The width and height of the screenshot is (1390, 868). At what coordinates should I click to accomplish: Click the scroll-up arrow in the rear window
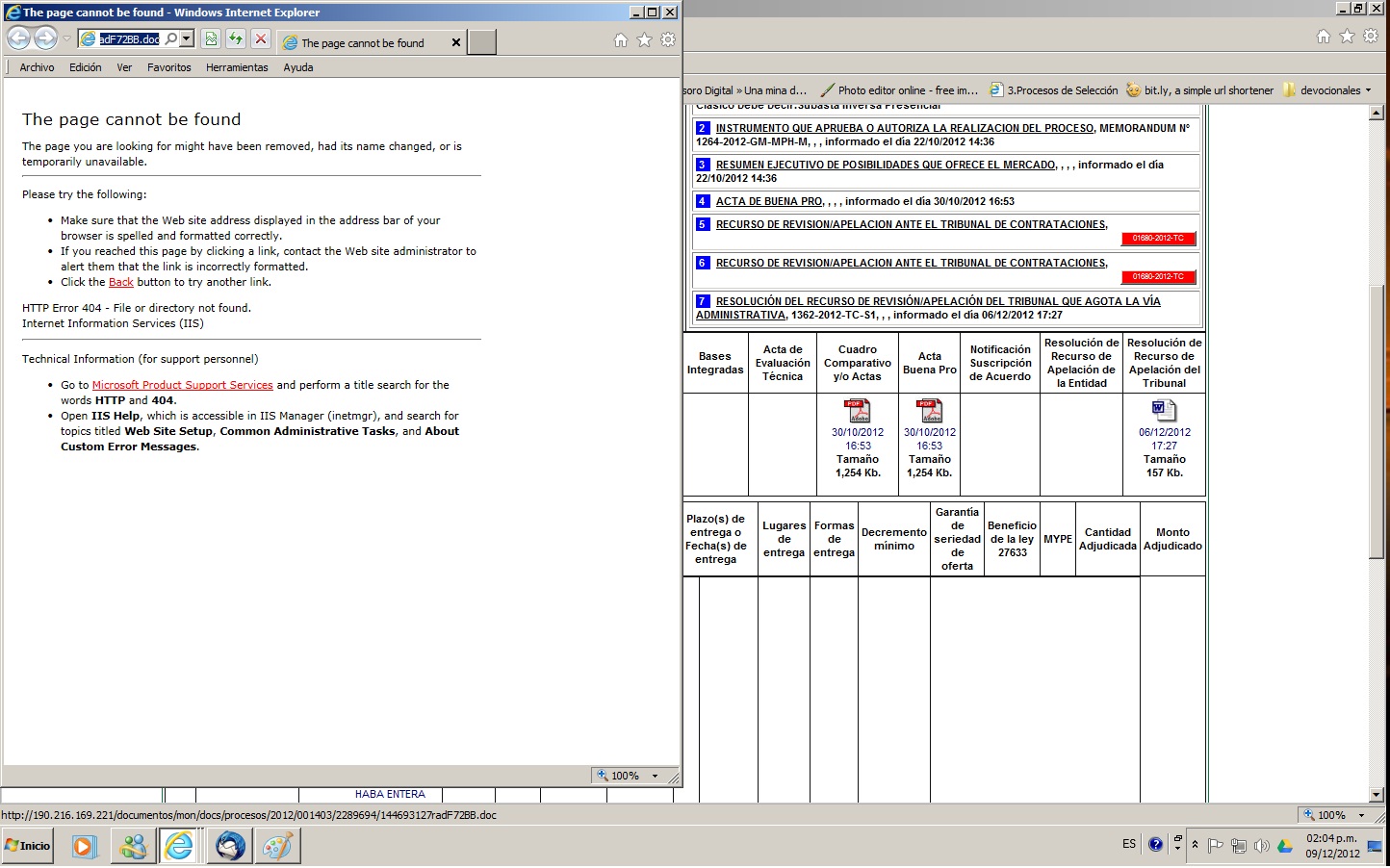(x=1376, y=113)
